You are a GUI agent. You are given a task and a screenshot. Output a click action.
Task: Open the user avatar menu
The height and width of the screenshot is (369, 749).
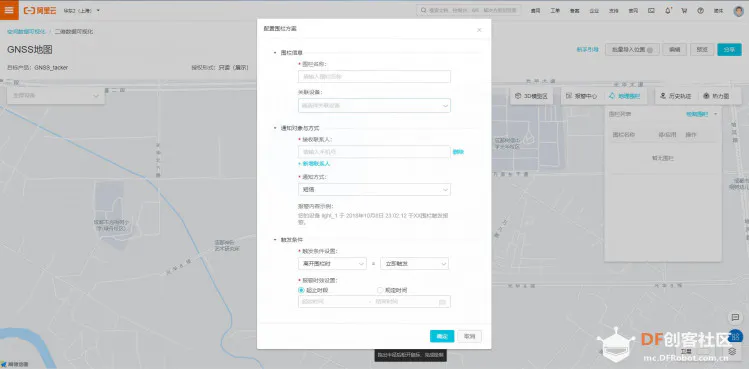click(738, 11)
